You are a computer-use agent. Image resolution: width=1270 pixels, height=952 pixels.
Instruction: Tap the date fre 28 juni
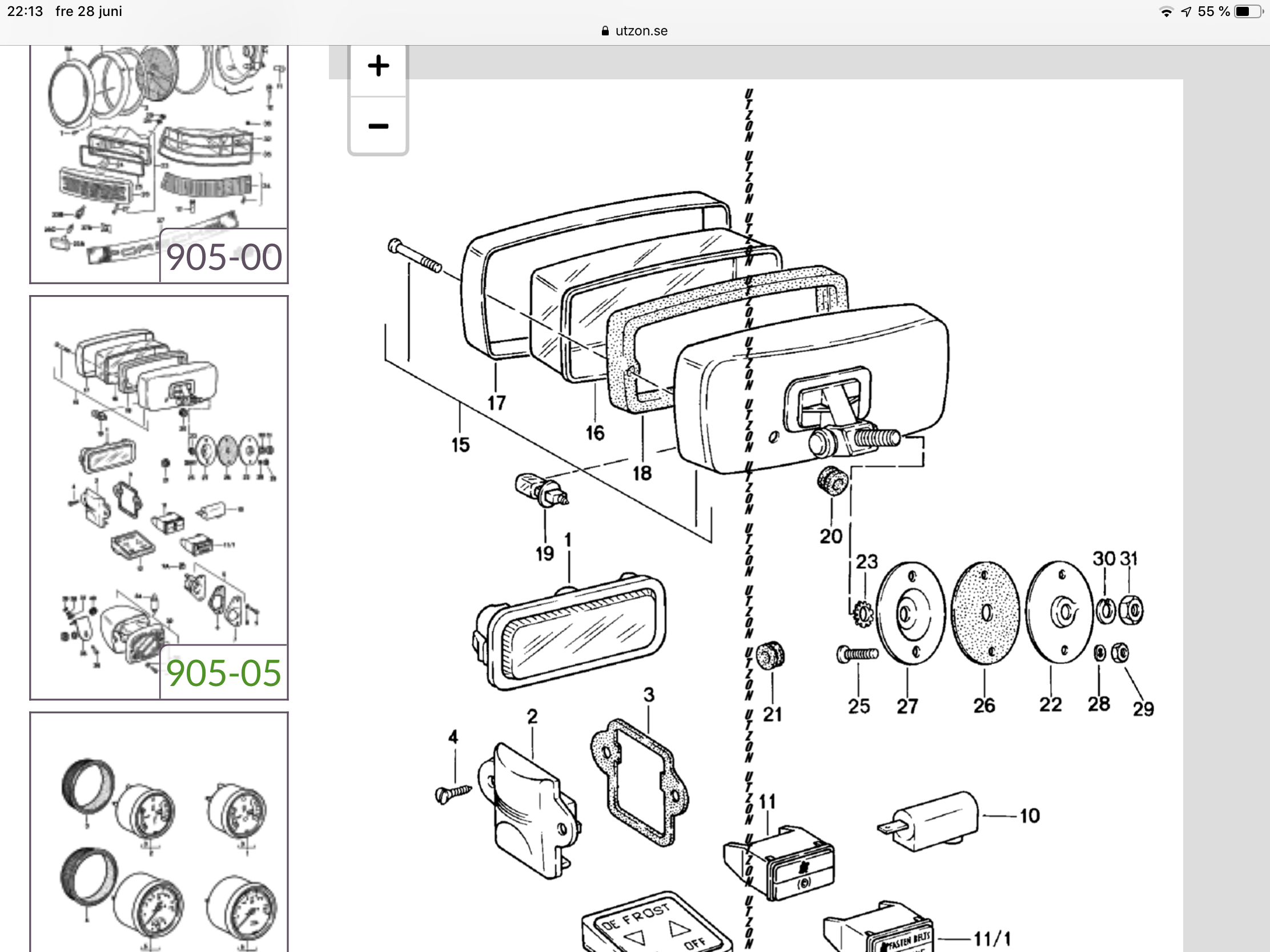tap(89, 11)
